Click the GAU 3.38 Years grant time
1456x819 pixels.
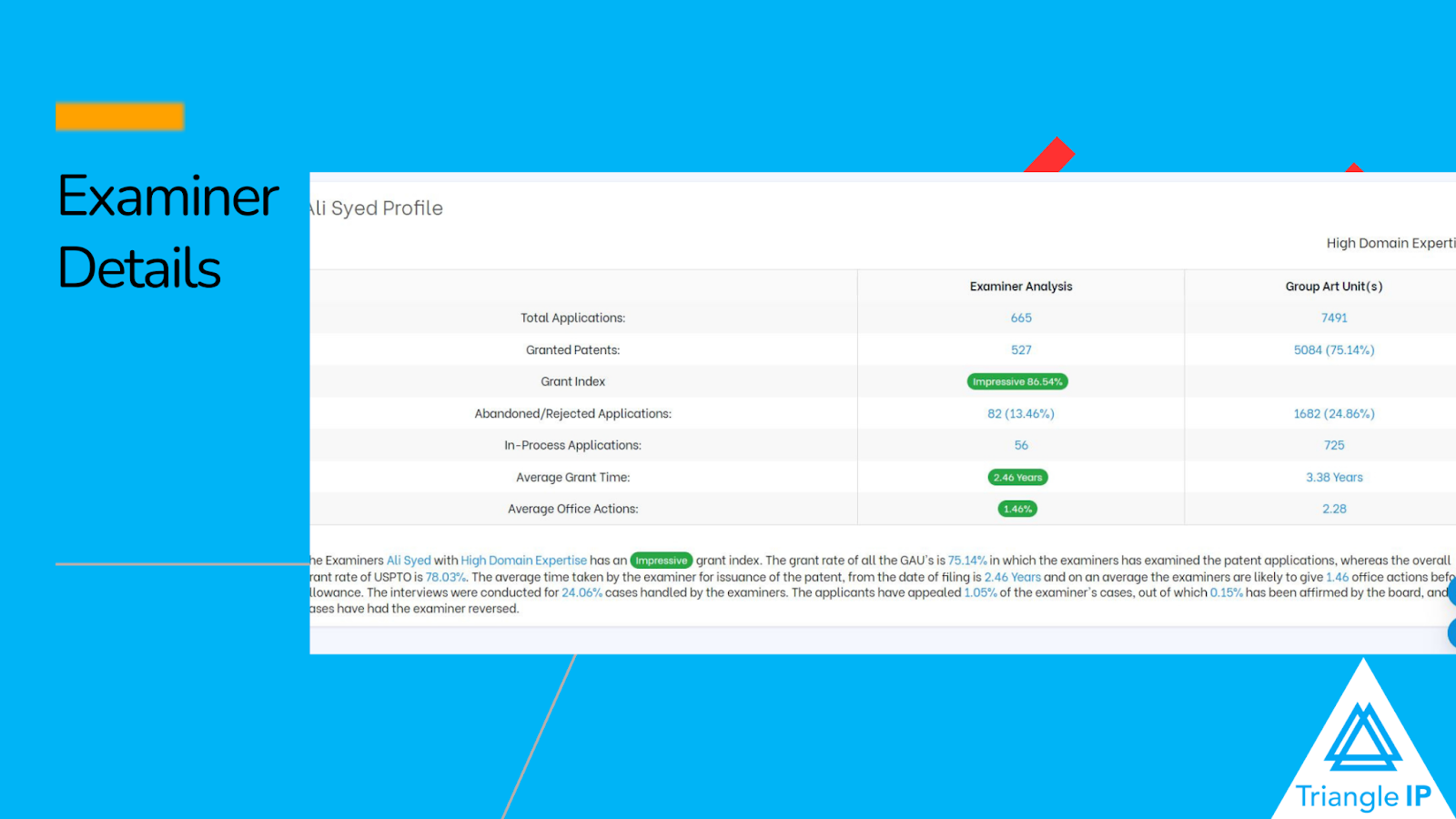[1334, 477]
